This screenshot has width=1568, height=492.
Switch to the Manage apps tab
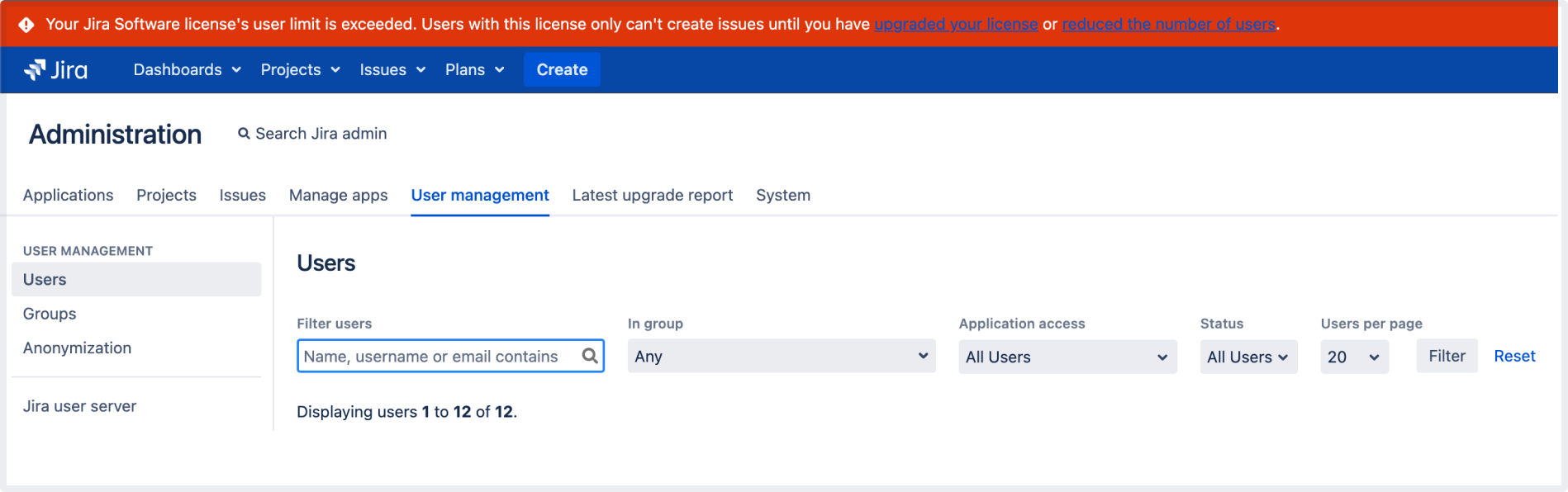338,196
